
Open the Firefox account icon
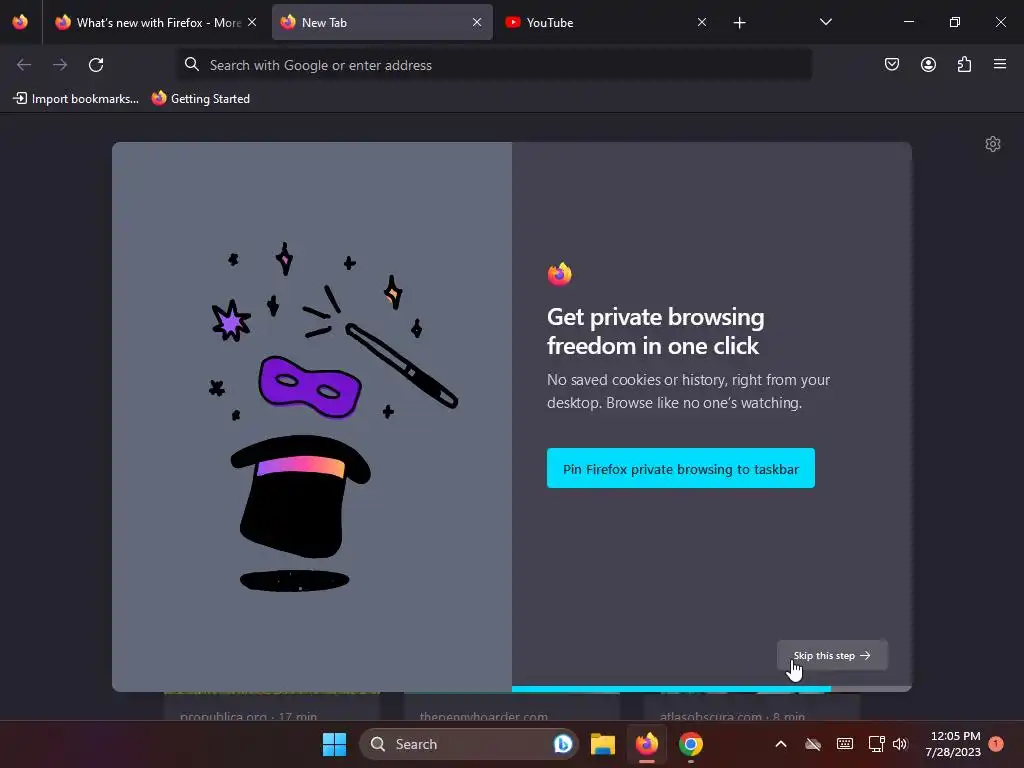928,64
